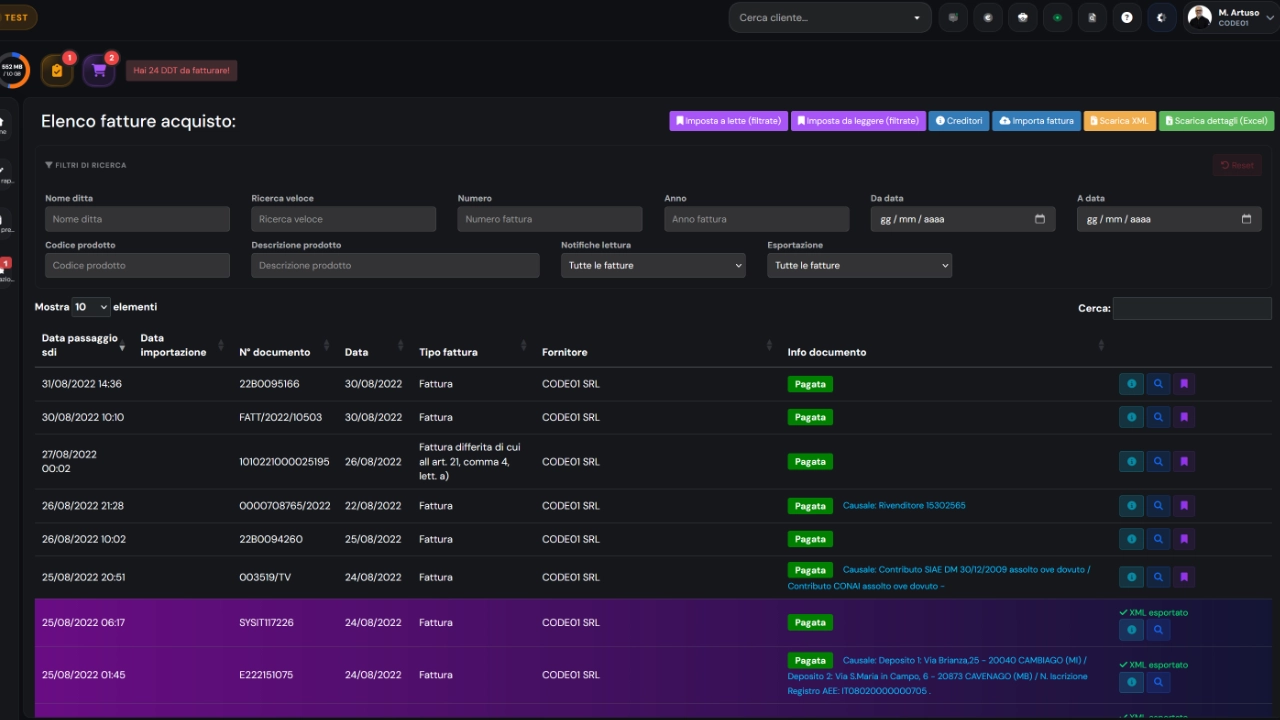
Task: Open the settings gear icon
Action: click(x=1161, y=17)
